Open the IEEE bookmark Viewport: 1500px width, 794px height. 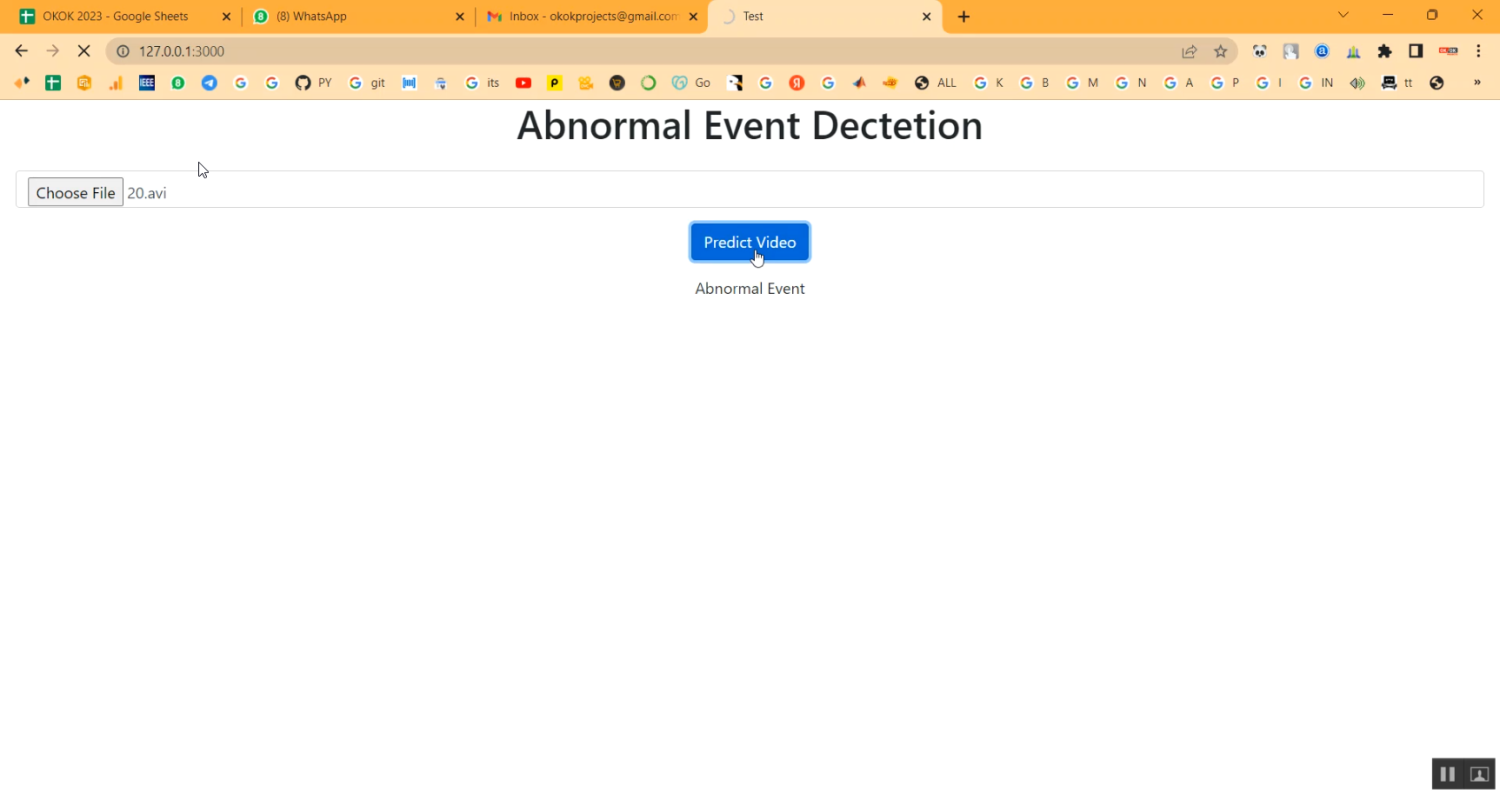pyautogui.click(x=147, y=83)
